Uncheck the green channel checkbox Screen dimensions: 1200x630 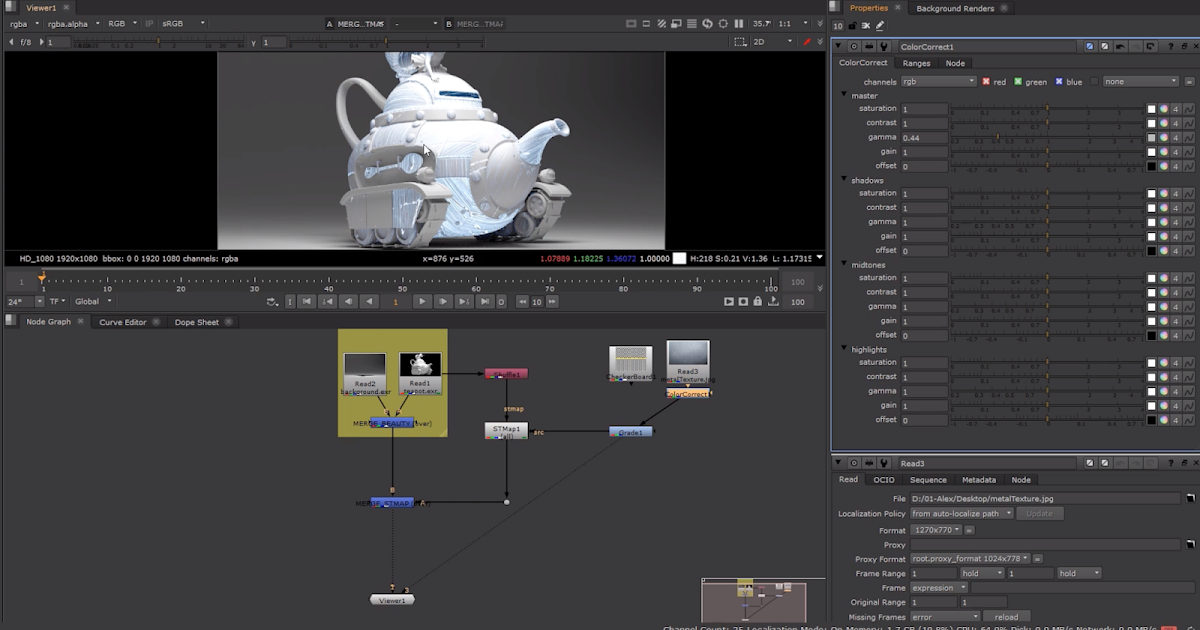coord(1018,81)
